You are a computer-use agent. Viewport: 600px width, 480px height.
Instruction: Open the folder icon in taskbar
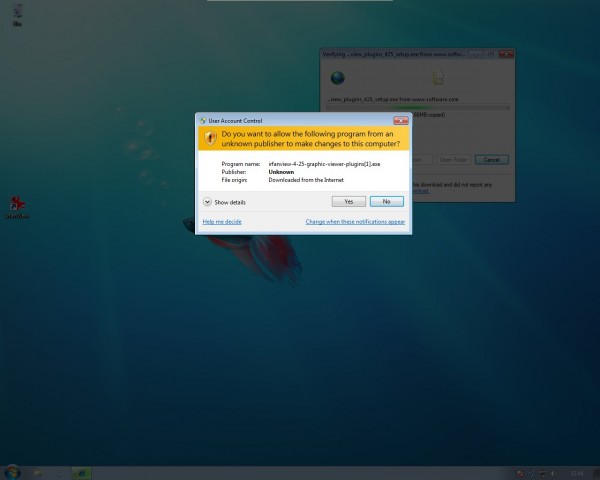coord(38,473)
